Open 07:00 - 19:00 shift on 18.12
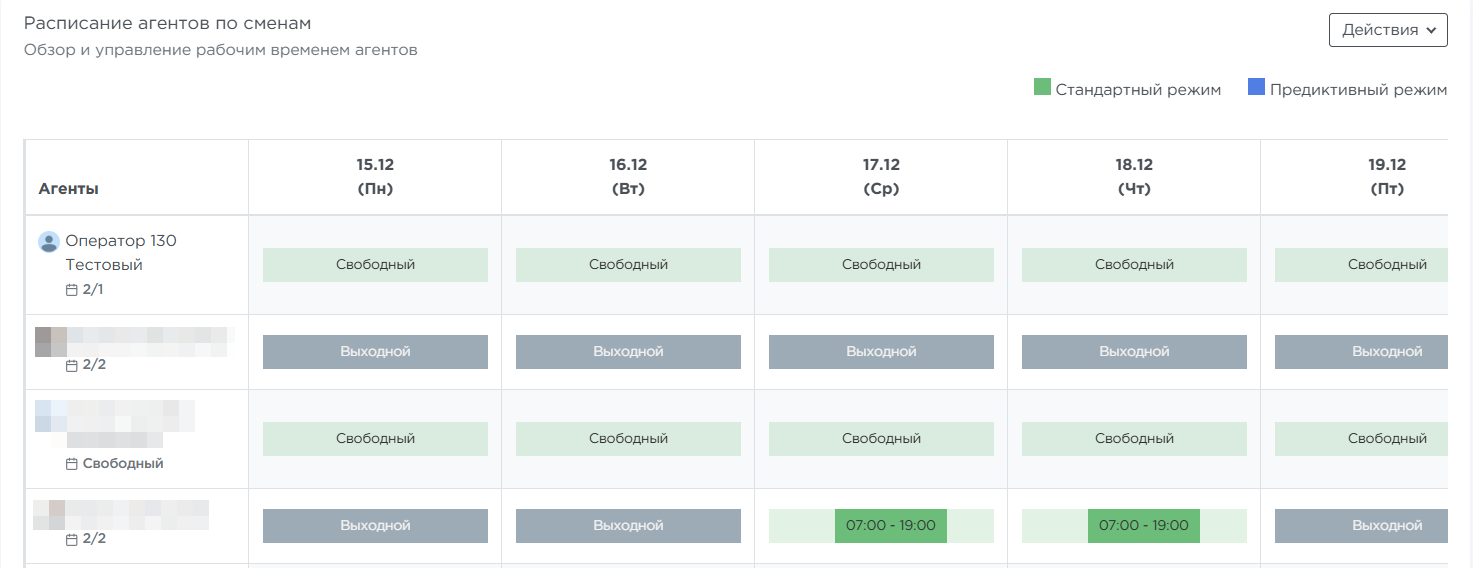 pyautogui.click(x=1143, y=526)
